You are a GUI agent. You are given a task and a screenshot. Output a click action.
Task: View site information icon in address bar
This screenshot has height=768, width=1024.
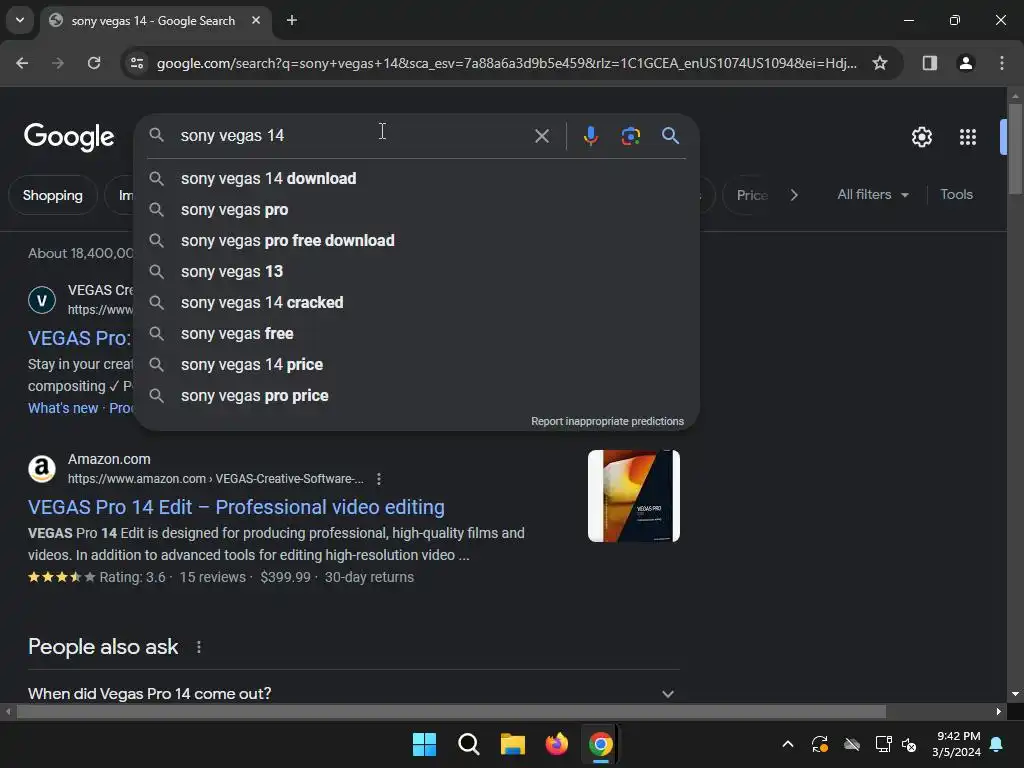[137, 63]
